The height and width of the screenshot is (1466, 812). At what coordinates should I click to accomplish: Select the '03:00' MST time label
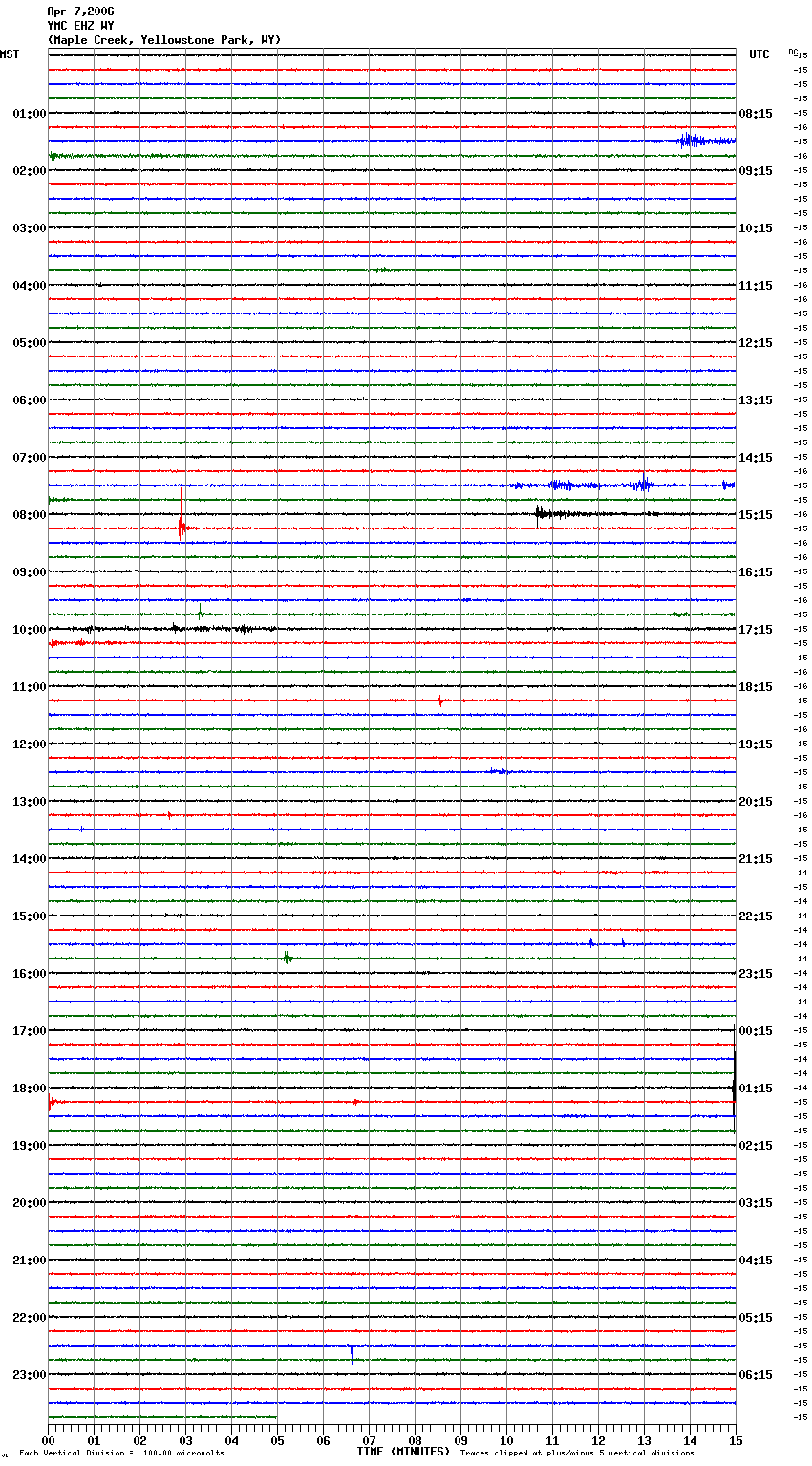coord(30,228)
